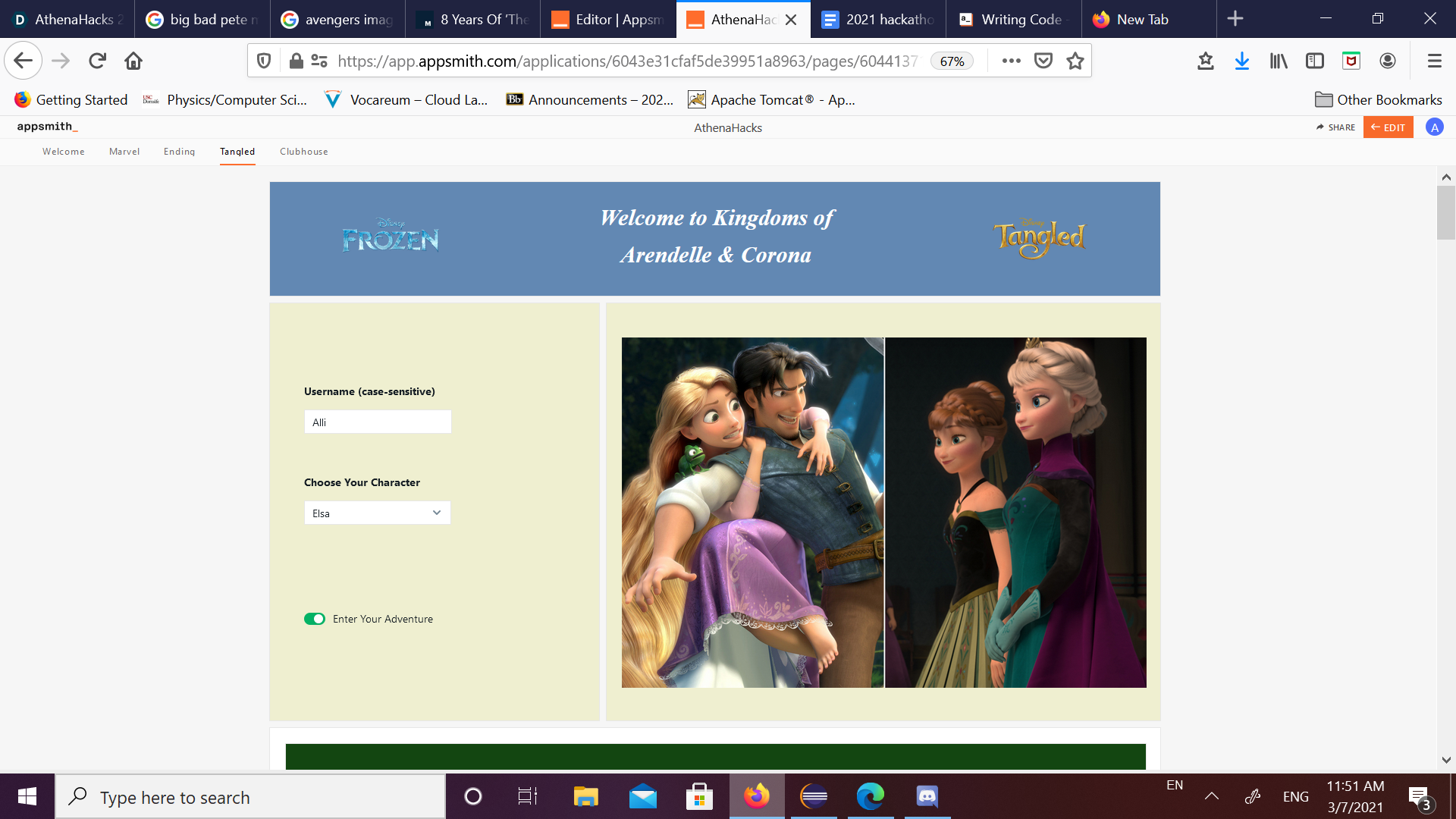The height and width of the screenshot is (819, 1456).
Task: Show hidden system tray icons
Action: (1212, 796)
